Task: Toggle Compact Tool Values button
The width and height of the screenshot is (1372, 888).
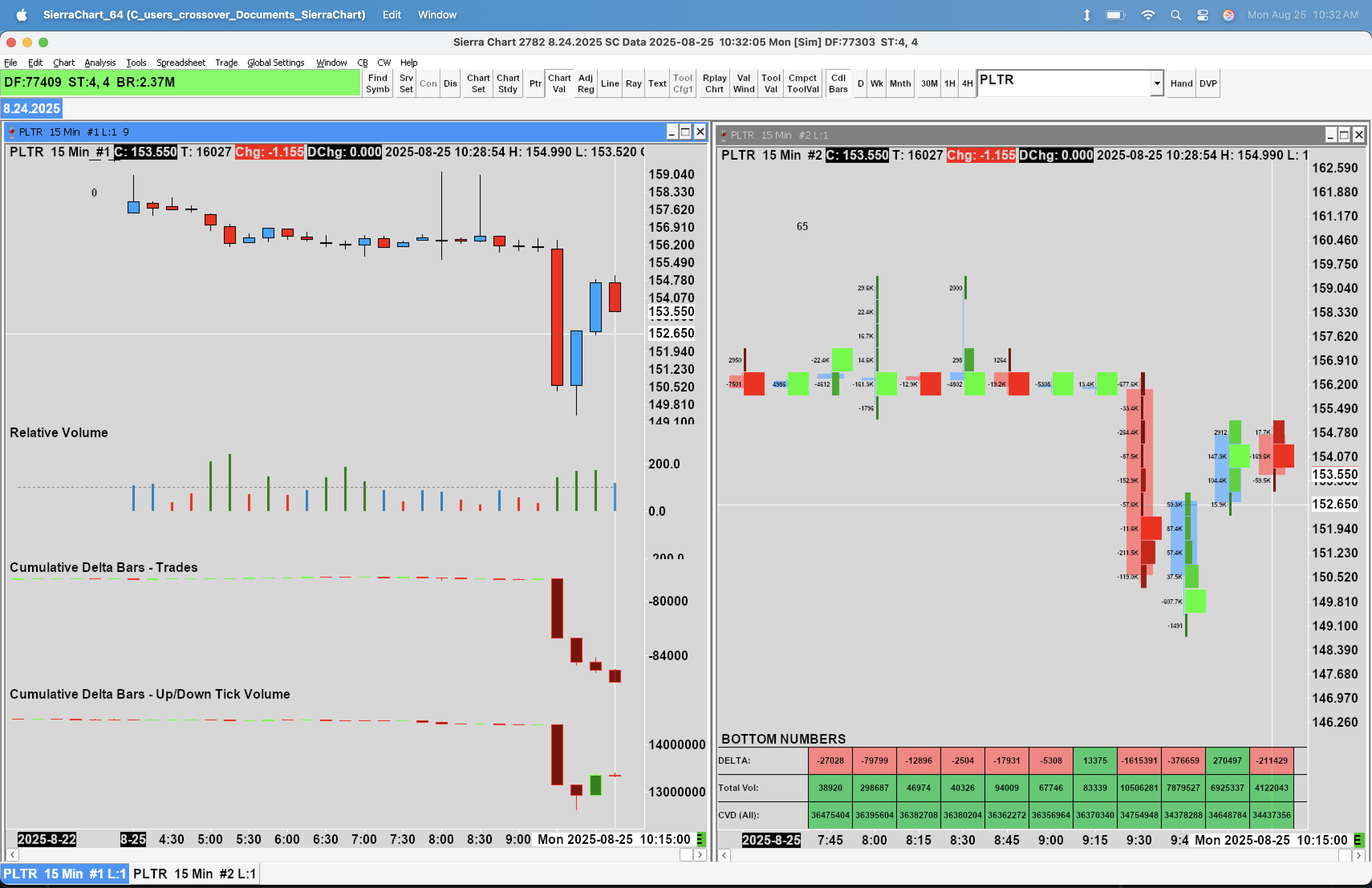Action: (802, 83)
